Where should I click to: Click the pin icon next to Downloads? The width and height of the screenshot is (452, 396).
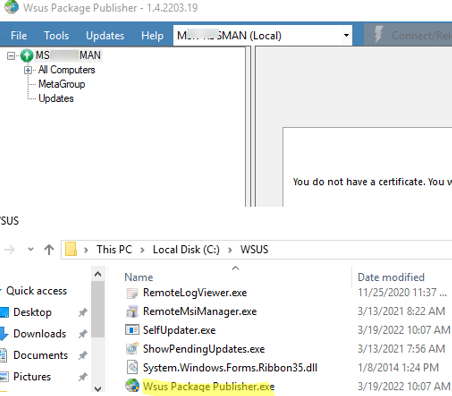[83, 334]
